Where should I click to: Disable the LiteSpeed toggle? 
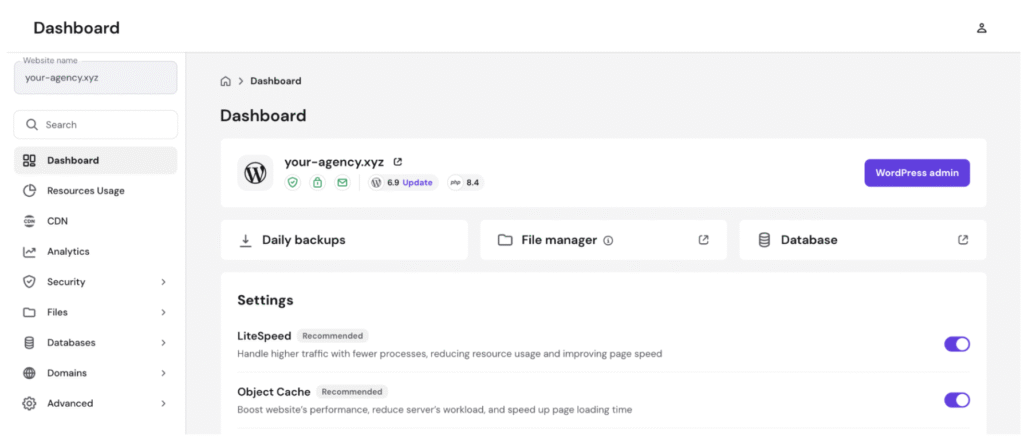[957, 344]
